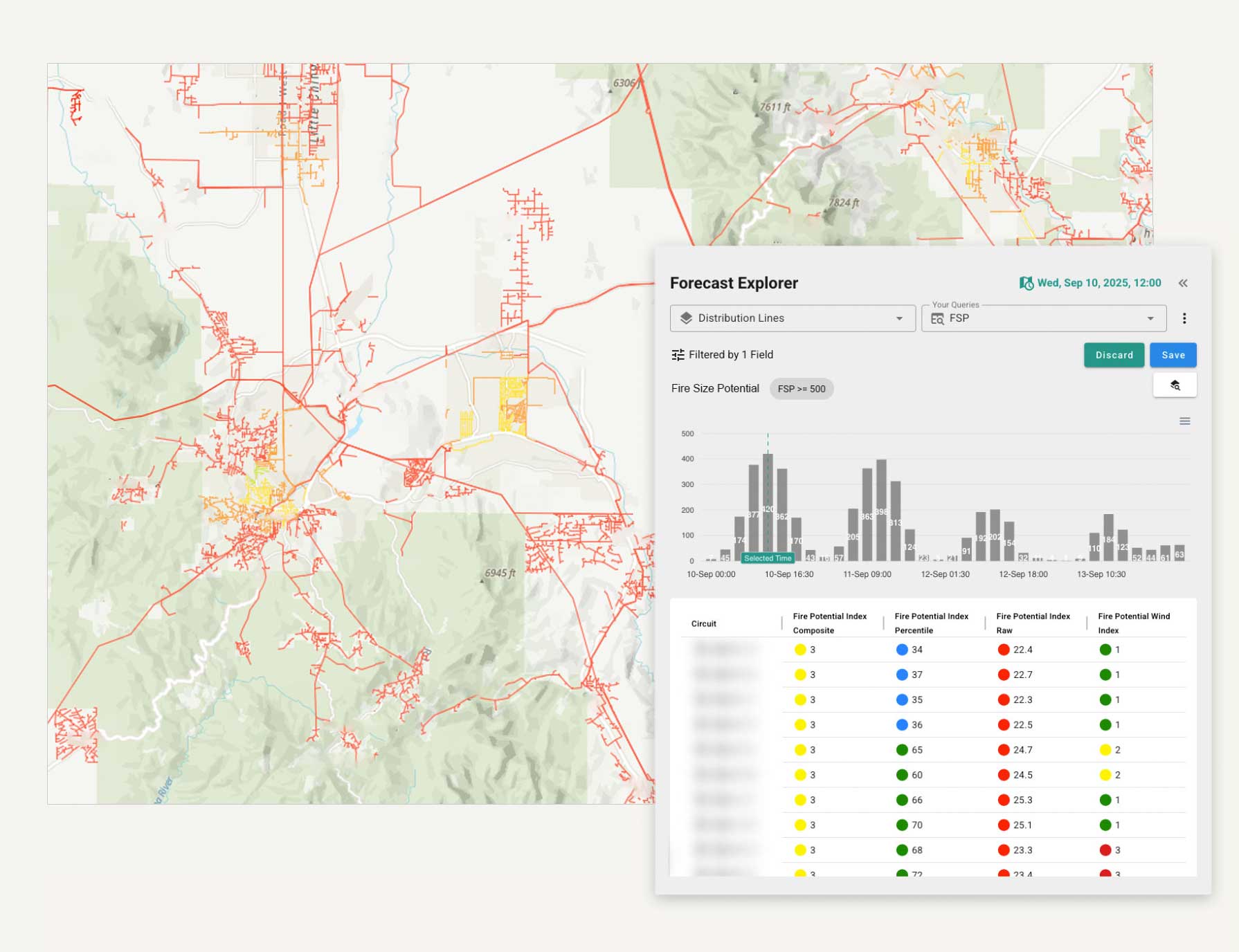Screen dimensions: 1239x952
Task: Click the Discard button
Action: tap(1114, 355)
